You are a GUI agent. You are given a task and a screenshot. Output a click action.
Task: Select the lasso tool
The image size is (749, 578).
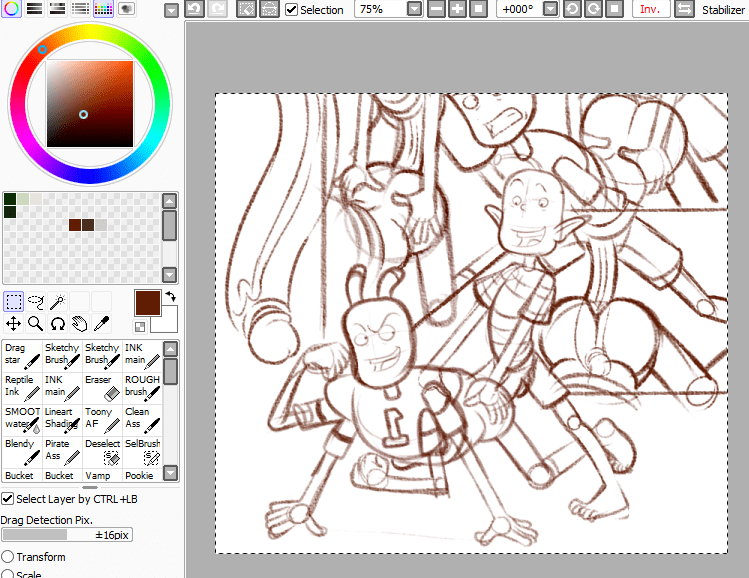tap(36, 302)
